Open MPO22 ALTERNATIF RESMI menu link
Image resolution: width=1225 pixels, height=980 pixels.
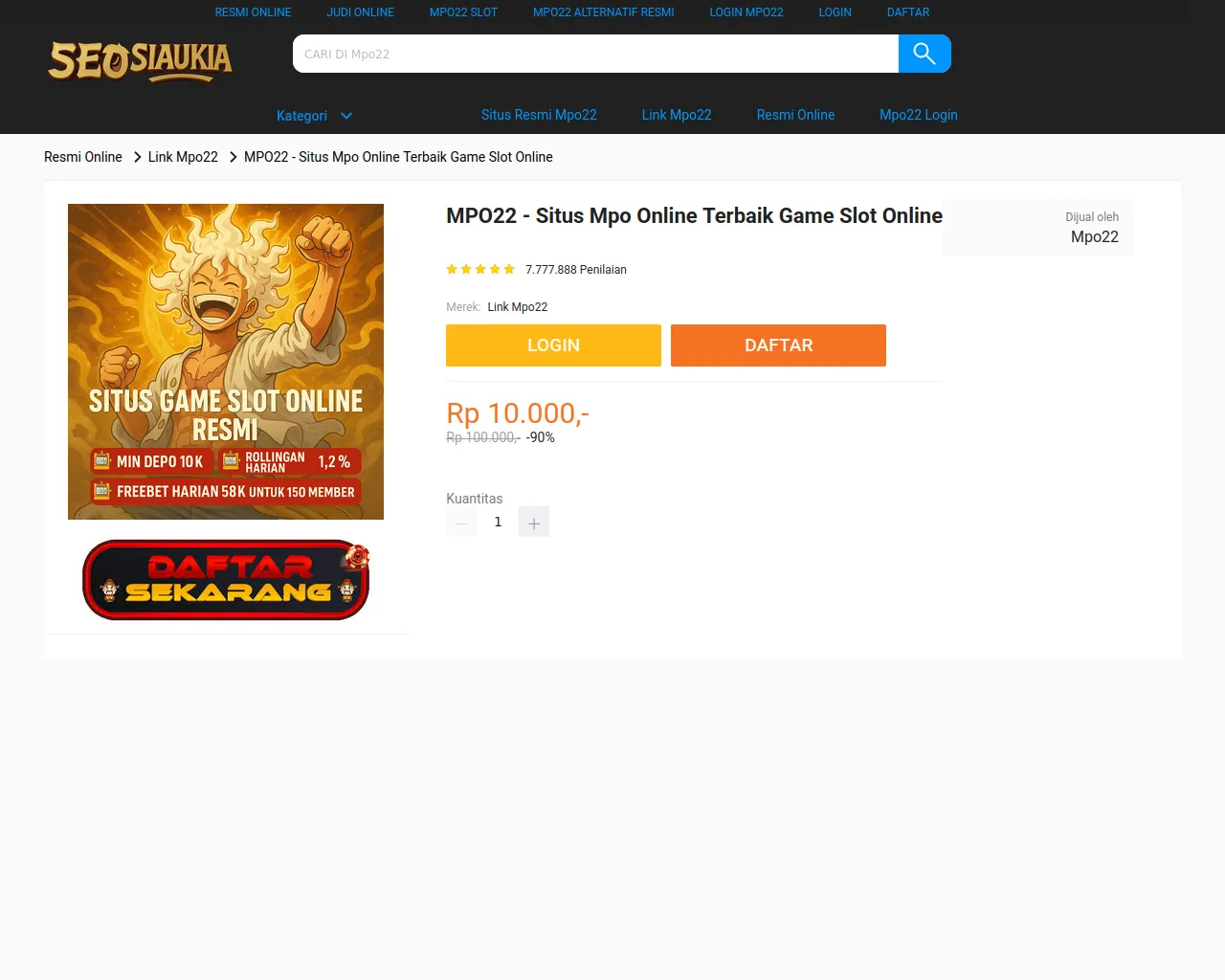pyautogui.click(x=603, y=12)
